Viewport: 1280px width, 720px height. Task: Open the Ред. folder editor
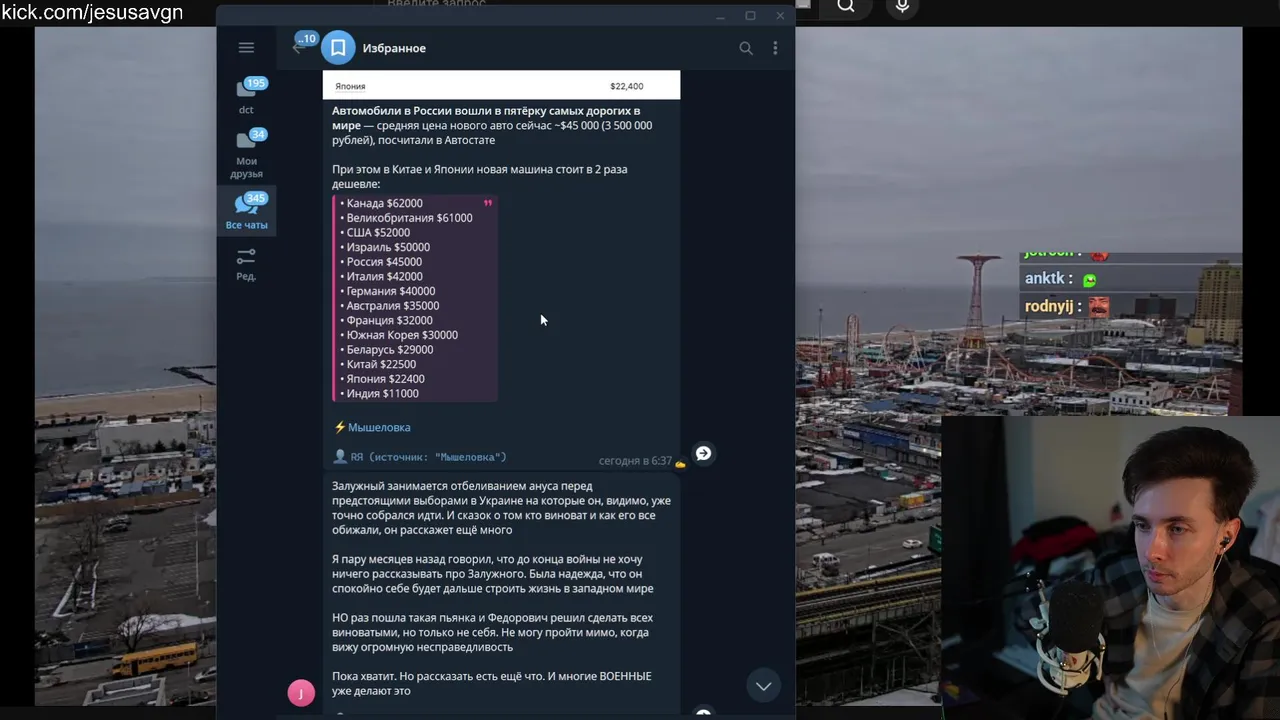pyautogui.click(x=246, y=264)
